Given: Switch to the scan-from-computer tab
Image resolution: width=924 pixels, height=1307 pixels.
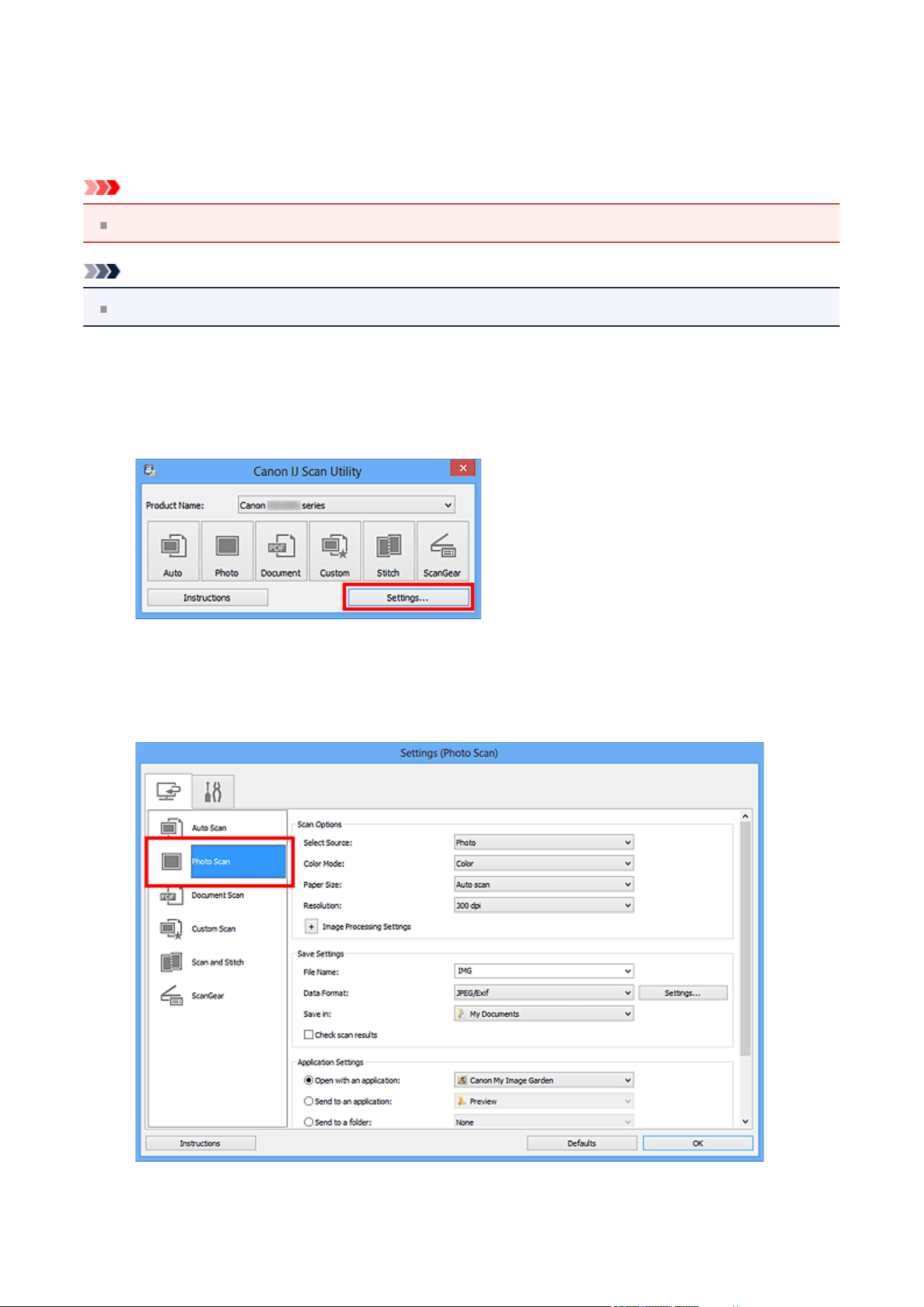Looking at the screenshot, I should pos(168,792).
